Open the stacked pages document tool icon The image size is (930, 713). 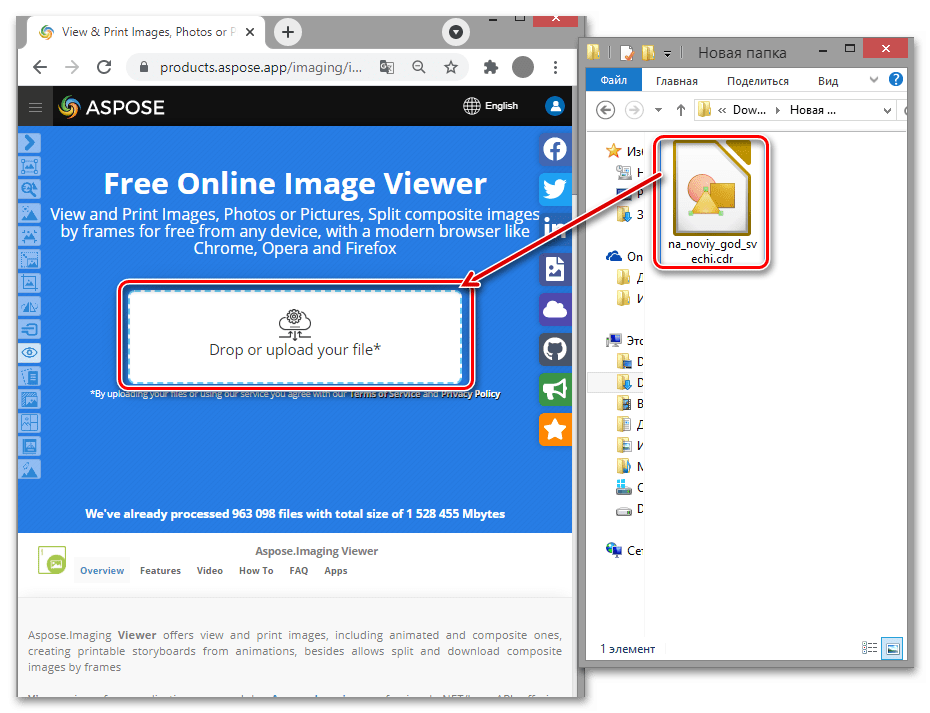pos(30,376)
